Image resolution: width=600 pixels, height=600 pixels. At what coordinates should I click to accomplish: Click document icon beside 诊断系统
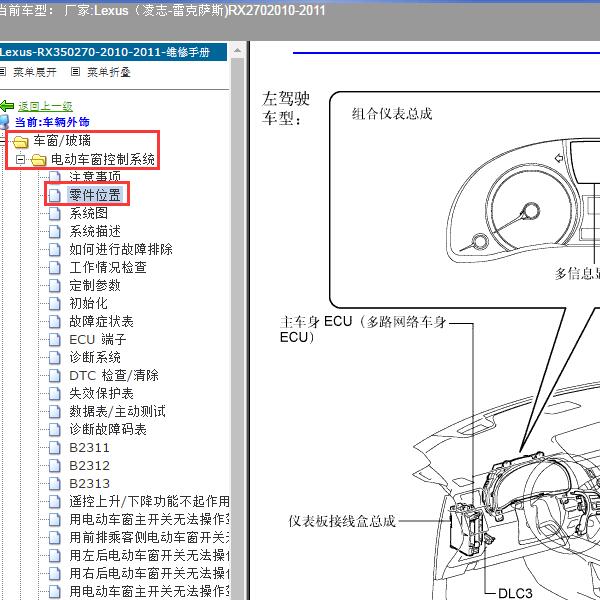(x=55, y=357)
